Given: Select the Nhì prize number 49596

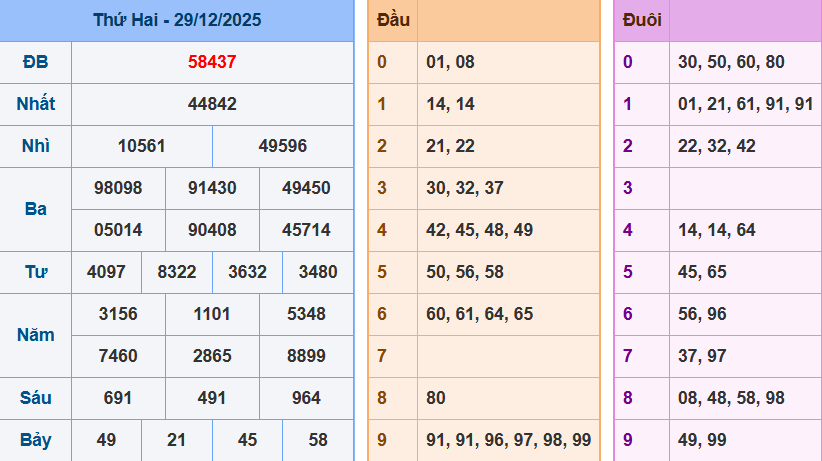Looking at the screenshot, I should pyautogui.click(x=283, y=146).
